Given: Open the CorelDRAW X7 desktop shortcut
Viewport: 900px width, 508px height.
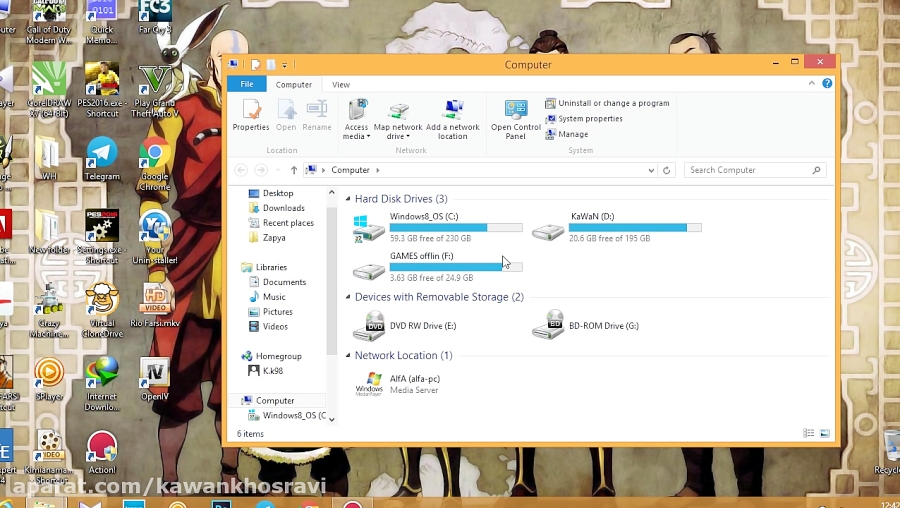Looking at the screenshot, I should (49, 91).
